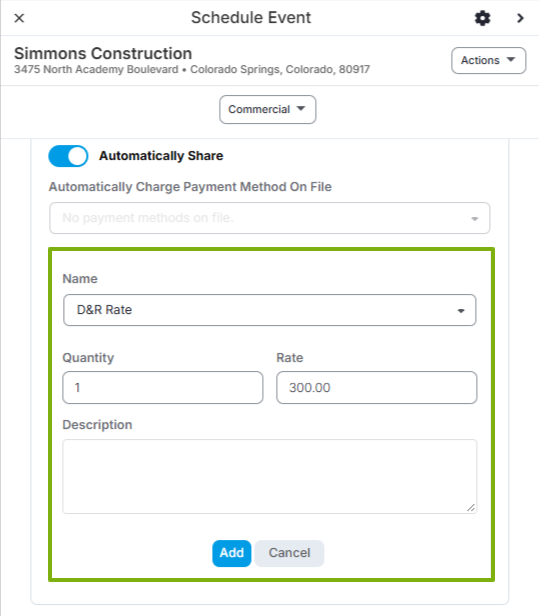
Task: Click the Simmons Construction heading
Action: [x=103, y=53]
